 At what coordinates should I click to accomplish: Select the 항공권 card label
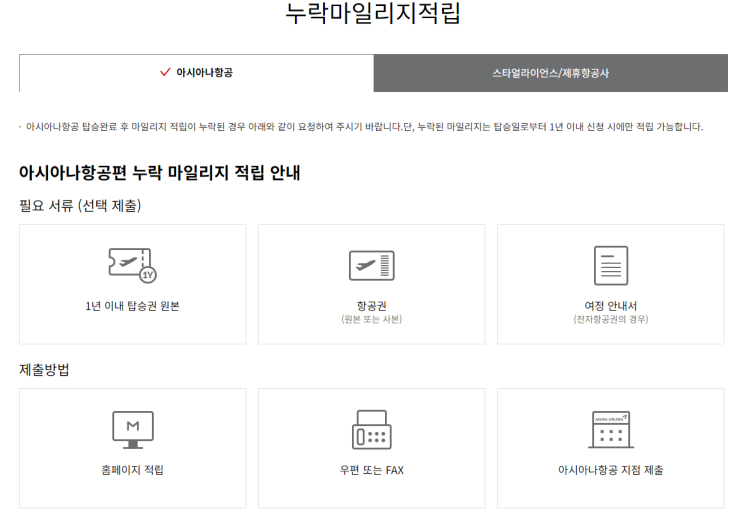(x=372, y=306)
